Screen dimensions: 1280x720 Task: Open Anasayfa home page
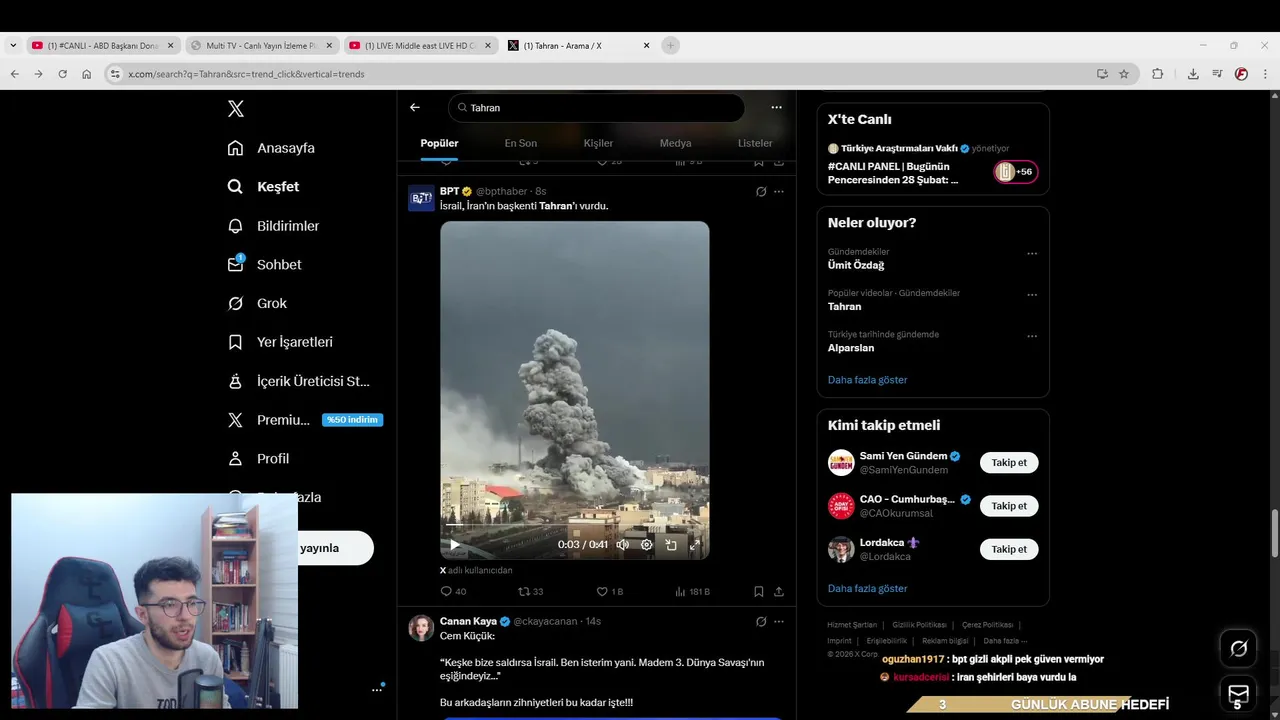coord(271,148)
